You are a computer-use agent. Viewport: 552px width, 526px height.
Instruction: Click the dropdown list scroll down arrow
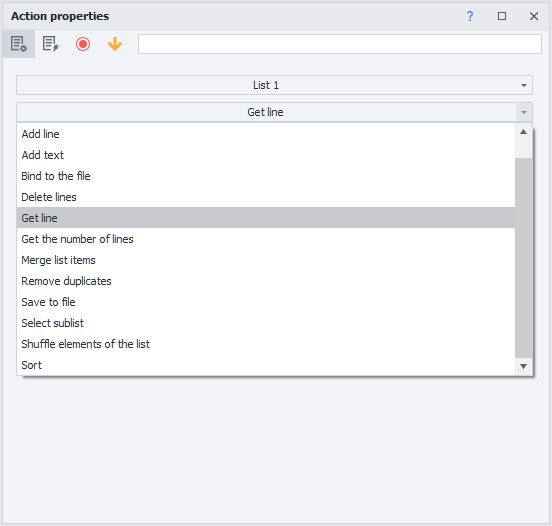[523, 366]
